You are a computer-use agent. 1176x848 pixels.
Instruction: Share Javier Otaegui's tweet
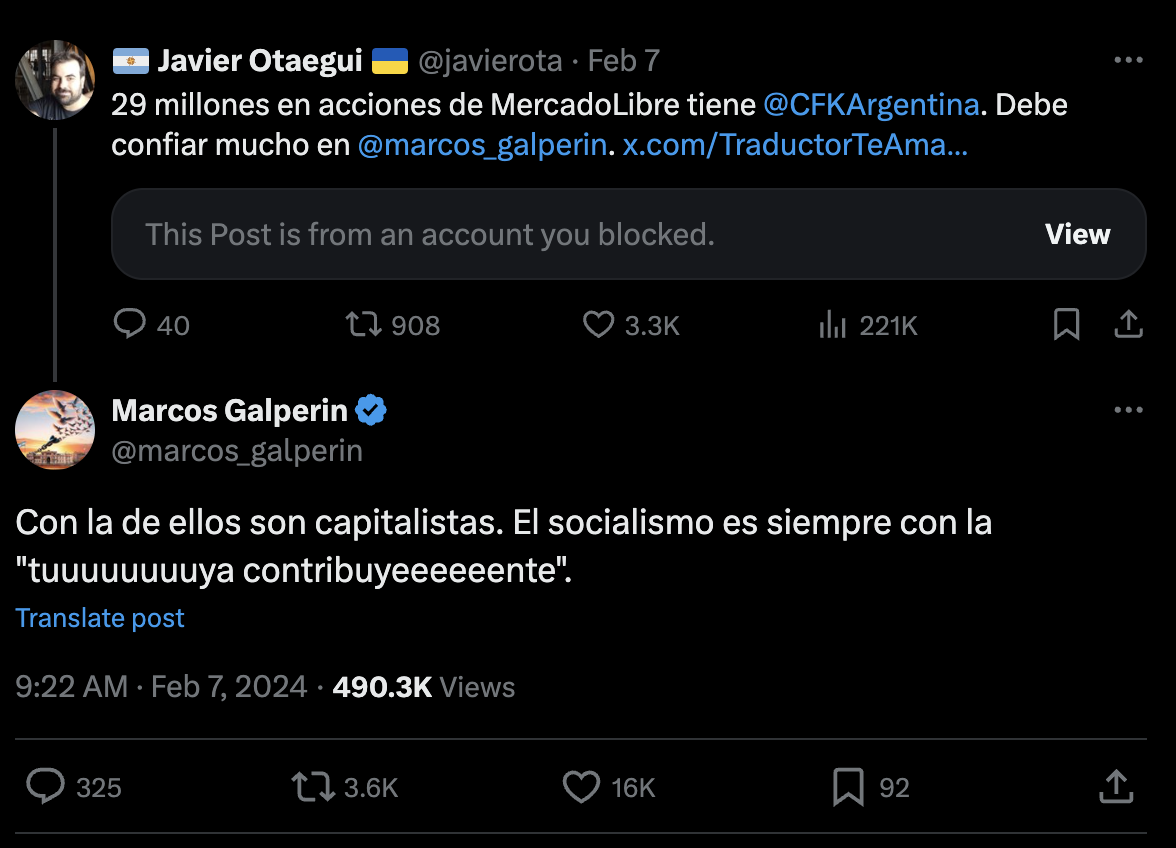[1129, 325]
